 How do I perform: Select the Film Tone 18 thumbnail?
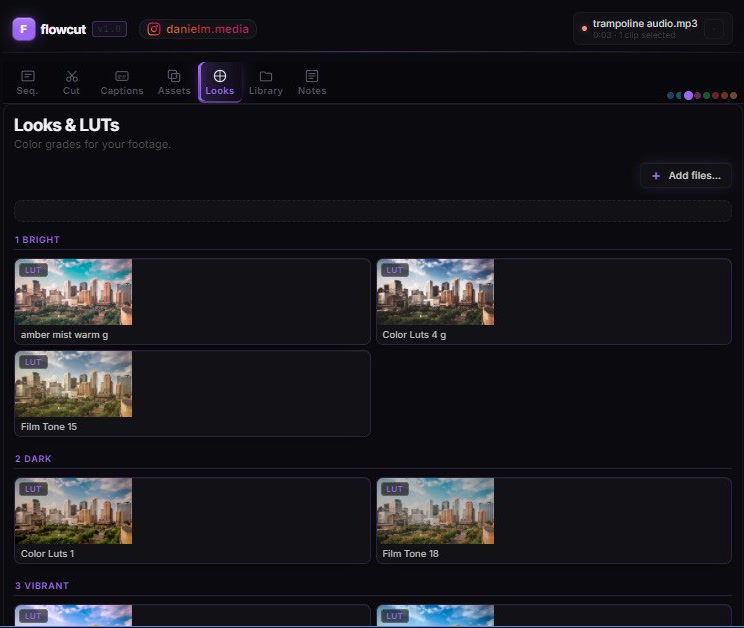coord(435,511)
